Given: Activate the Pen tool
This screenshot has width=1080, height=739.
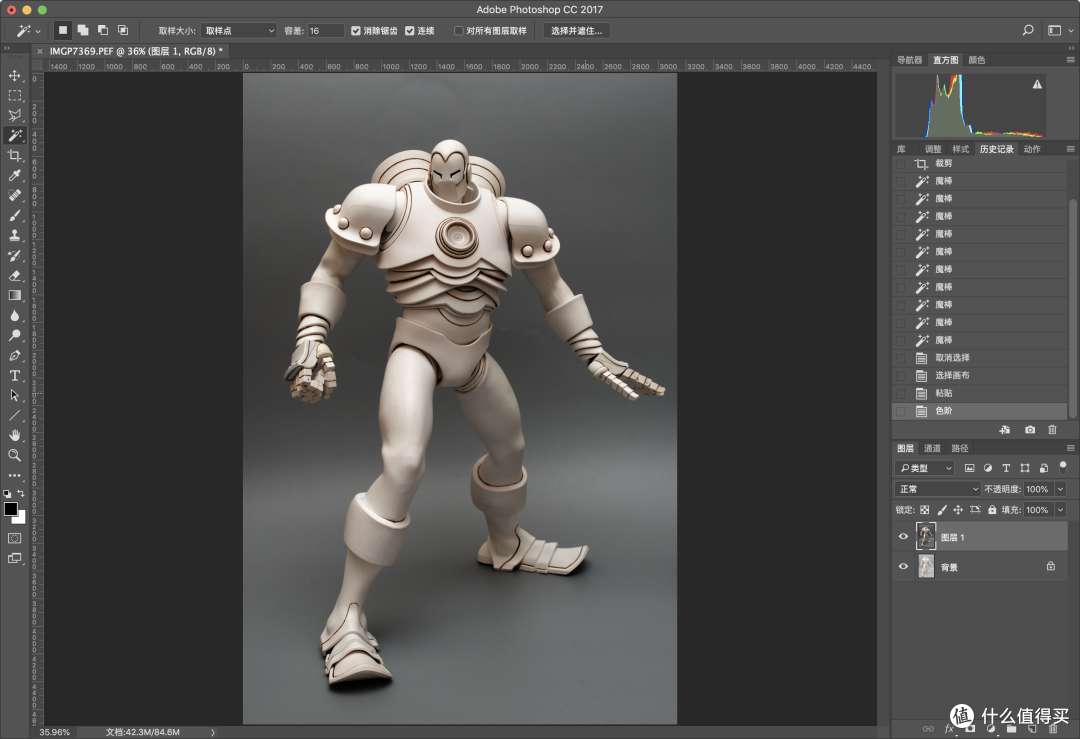Looking at the screenshot, I should tap(14, 355).
